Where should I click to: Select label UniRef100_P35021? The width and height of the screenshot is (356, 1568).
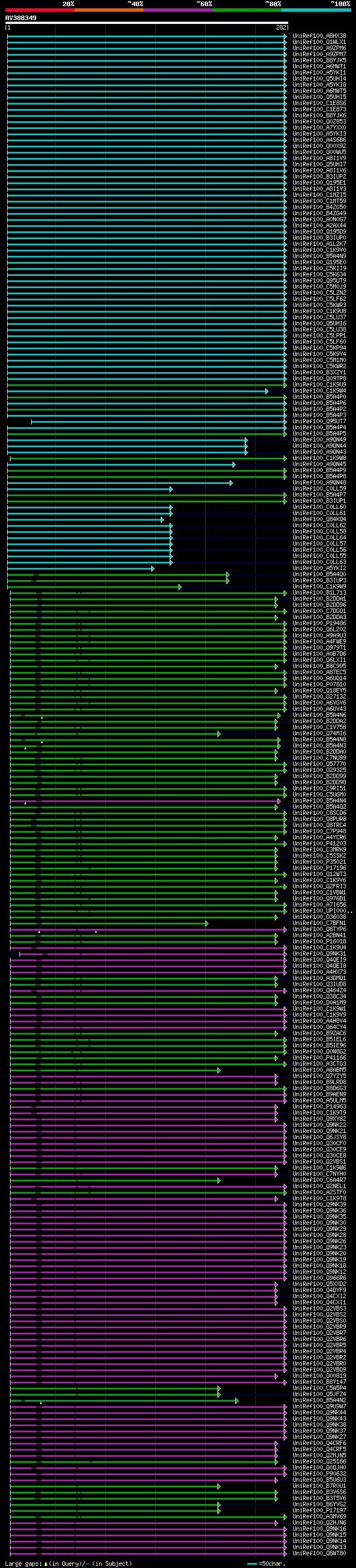[x=319, y=861]
